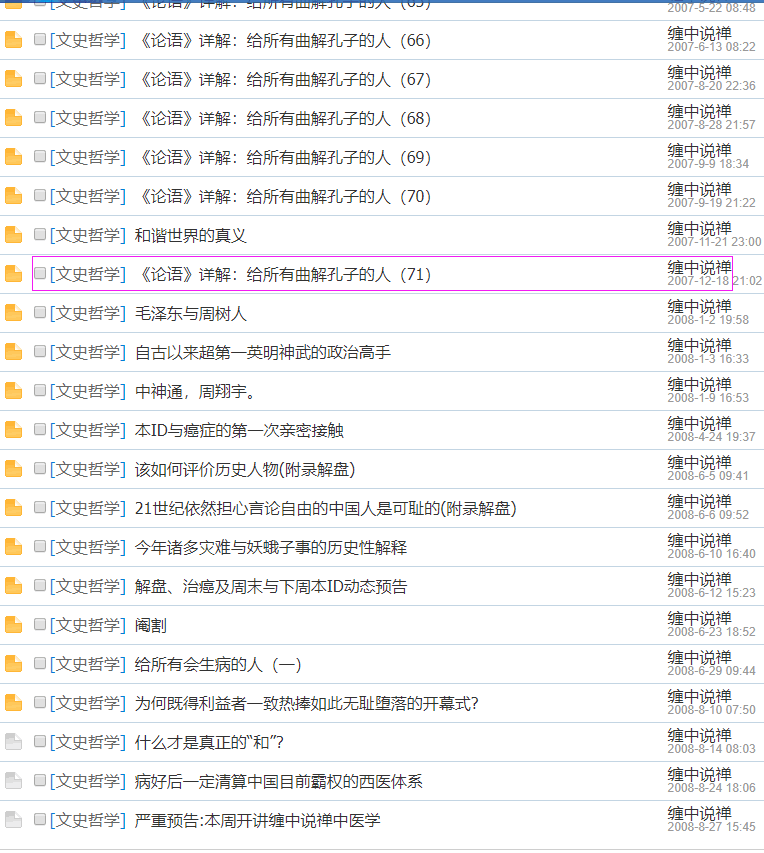This screenshot has height=853, width=764.
Task: Select checkbox for 《论语》详解 (67)
Action: pyautogui.click(x=40, y=78)
